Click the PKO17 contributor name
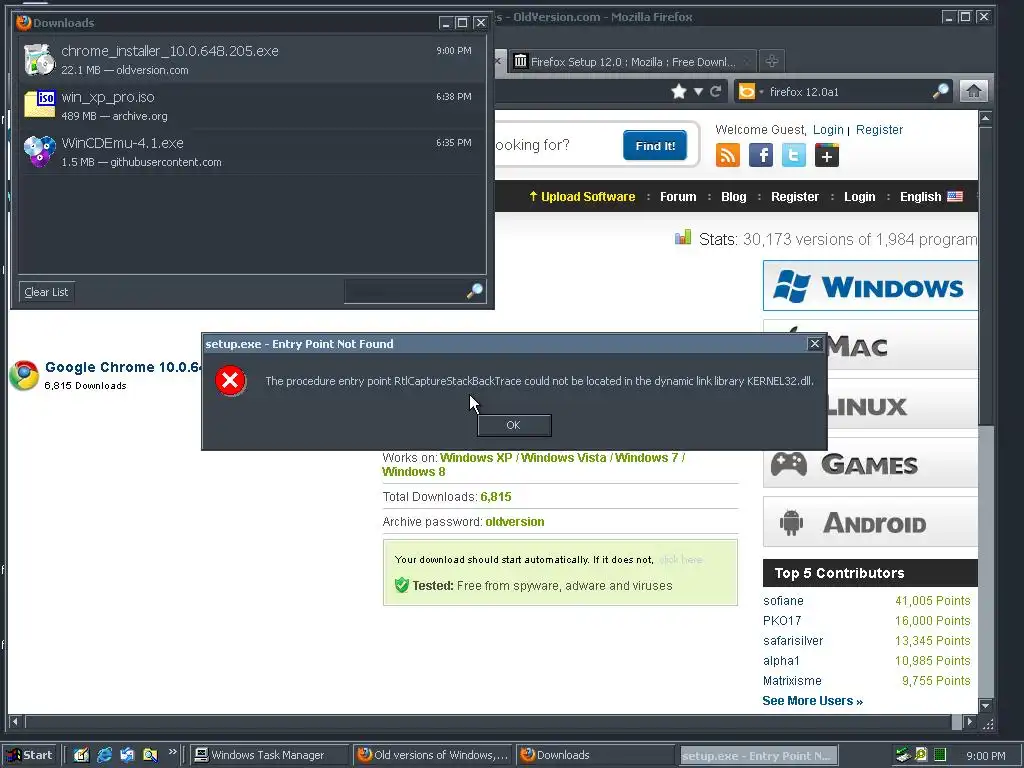Screen dimensions: 1024x768 tap(782, 620)
